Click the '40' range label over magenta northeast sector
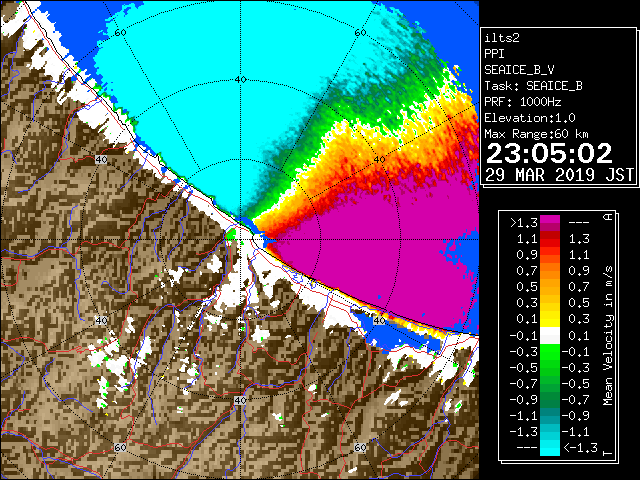 tap(379, 160)
